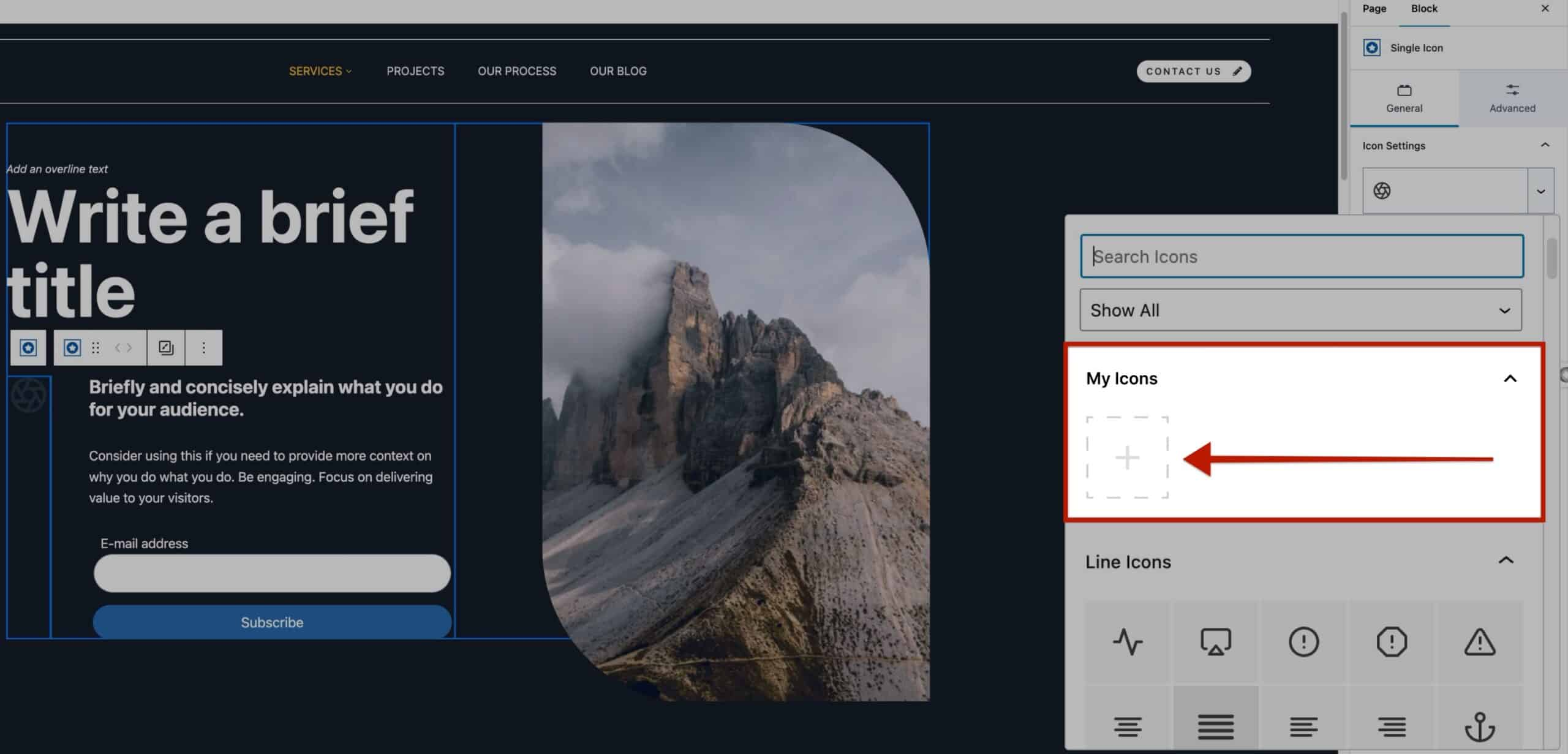Image resolution: width=1568 pixels, height=754 pixels.
Task: Click the plus tile to upload custom icon
Action: (x=1127, y=458)
